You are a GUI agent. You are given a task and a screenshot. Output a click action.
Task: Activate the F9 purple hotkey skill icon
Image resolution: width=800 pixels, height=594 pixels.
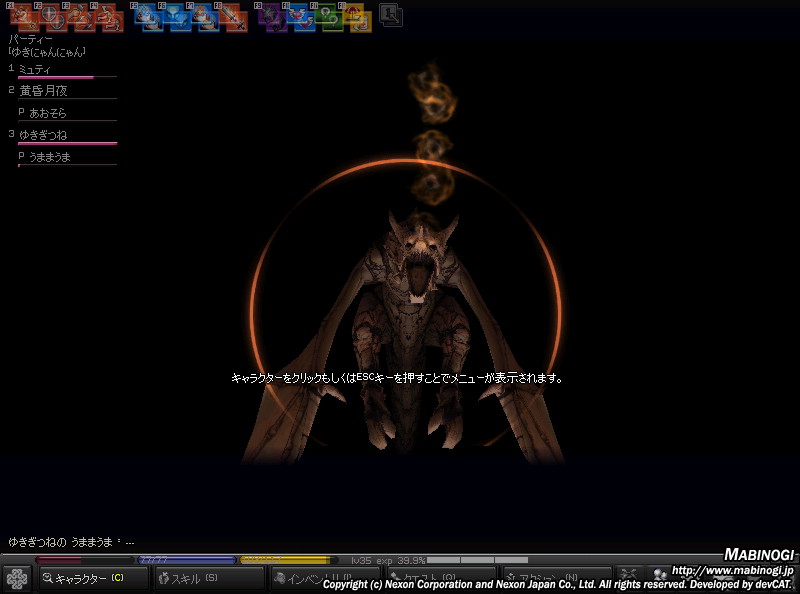click(x=273, y=17)
